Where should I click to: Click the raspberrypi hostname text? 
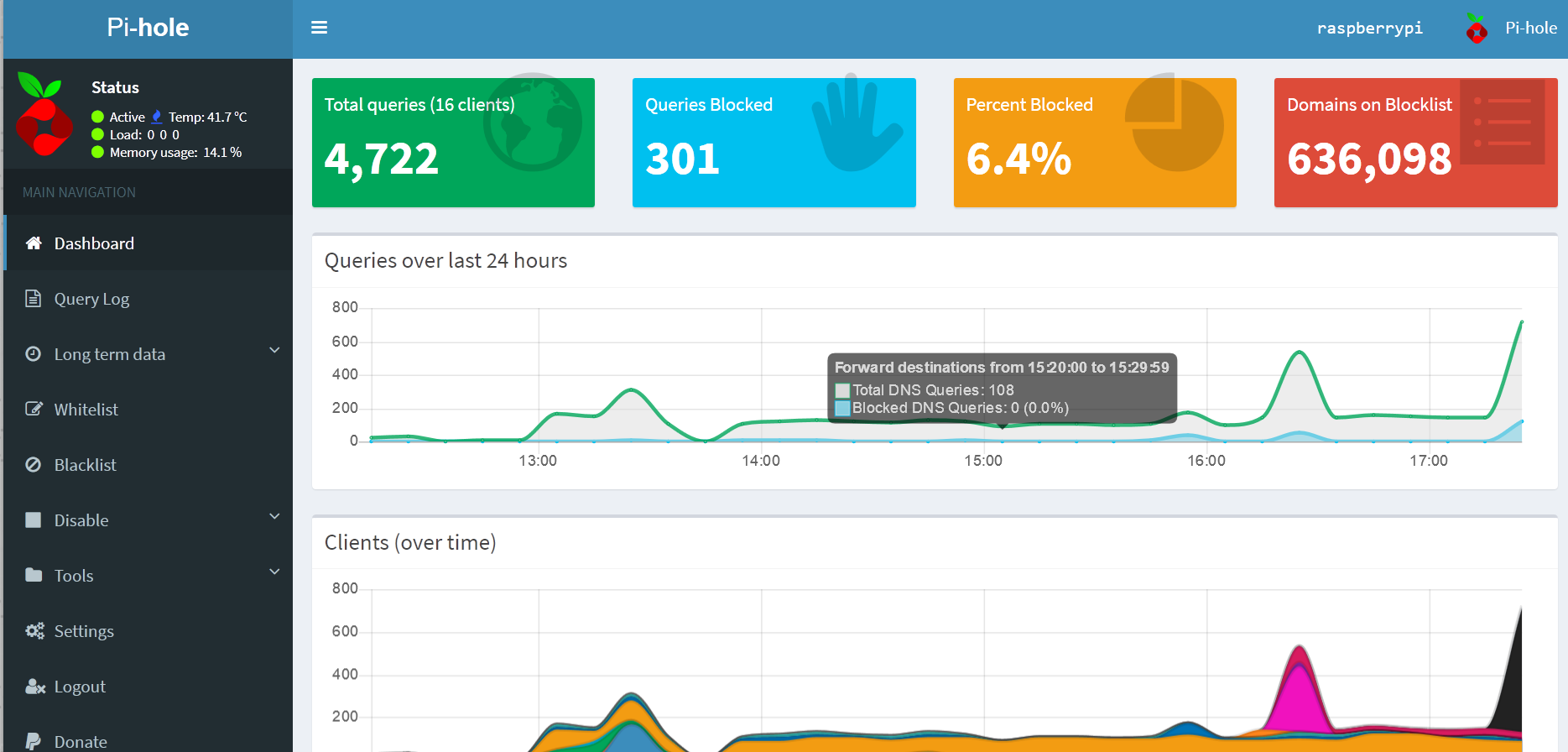pos(1370,28)
